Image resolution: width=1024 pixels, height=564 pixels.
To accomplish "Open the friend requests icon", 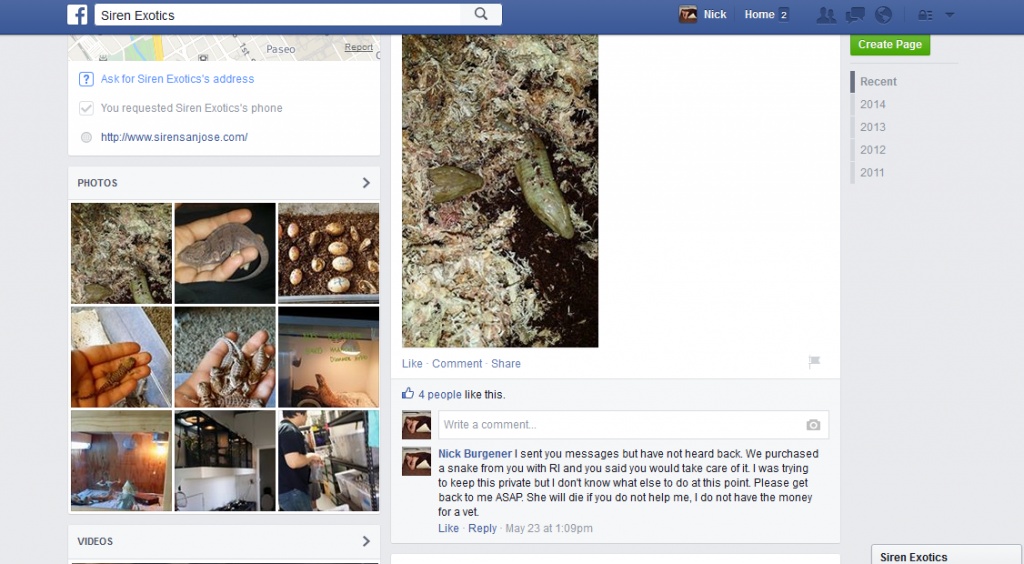I will tap(825, 14).
